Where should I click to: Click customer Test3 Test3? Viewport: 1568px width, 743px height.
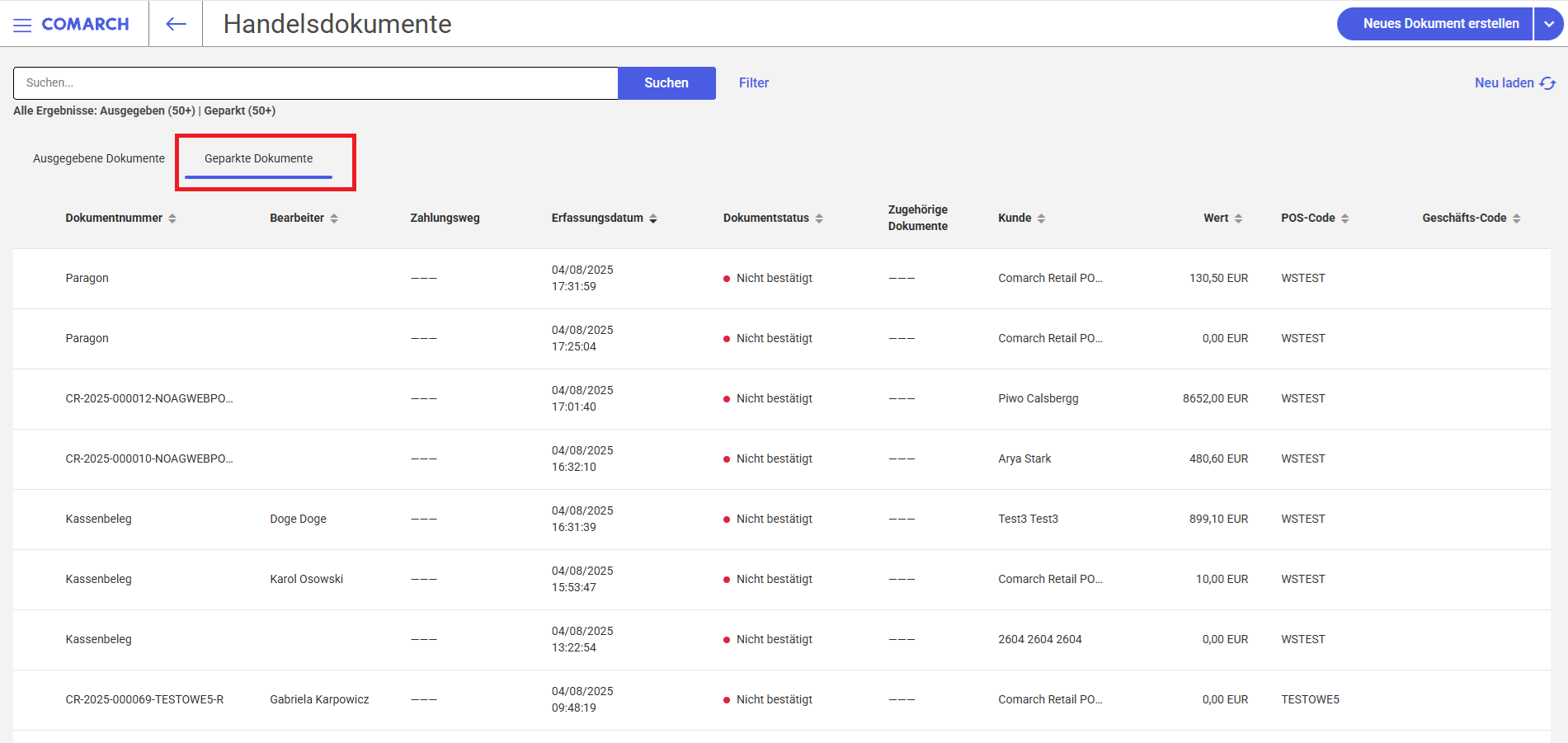coord(1028,520)
